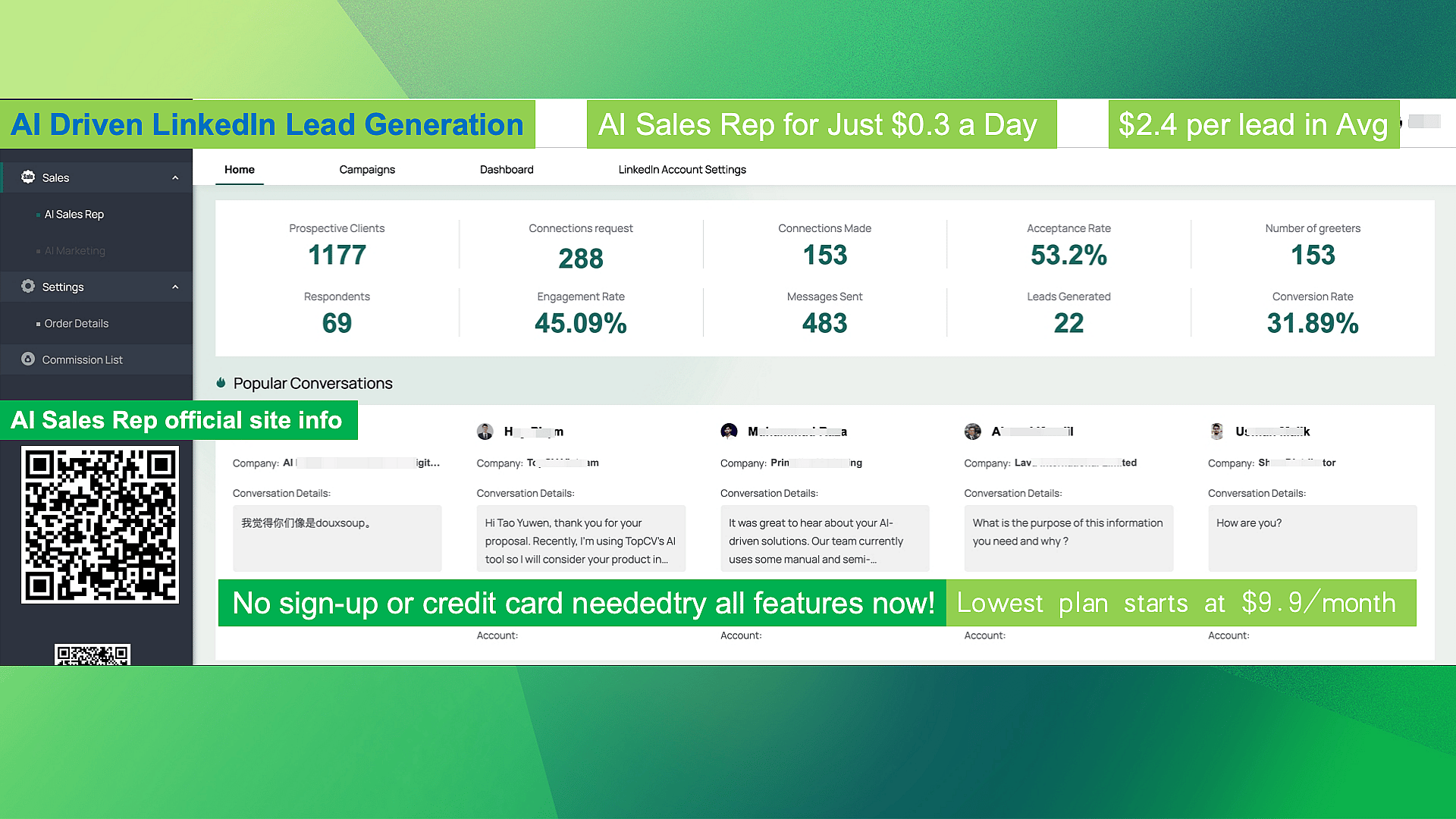Click the avatar of the third conversation card
The width and height of the screenshot is (1456, 819).
point(729,431)
